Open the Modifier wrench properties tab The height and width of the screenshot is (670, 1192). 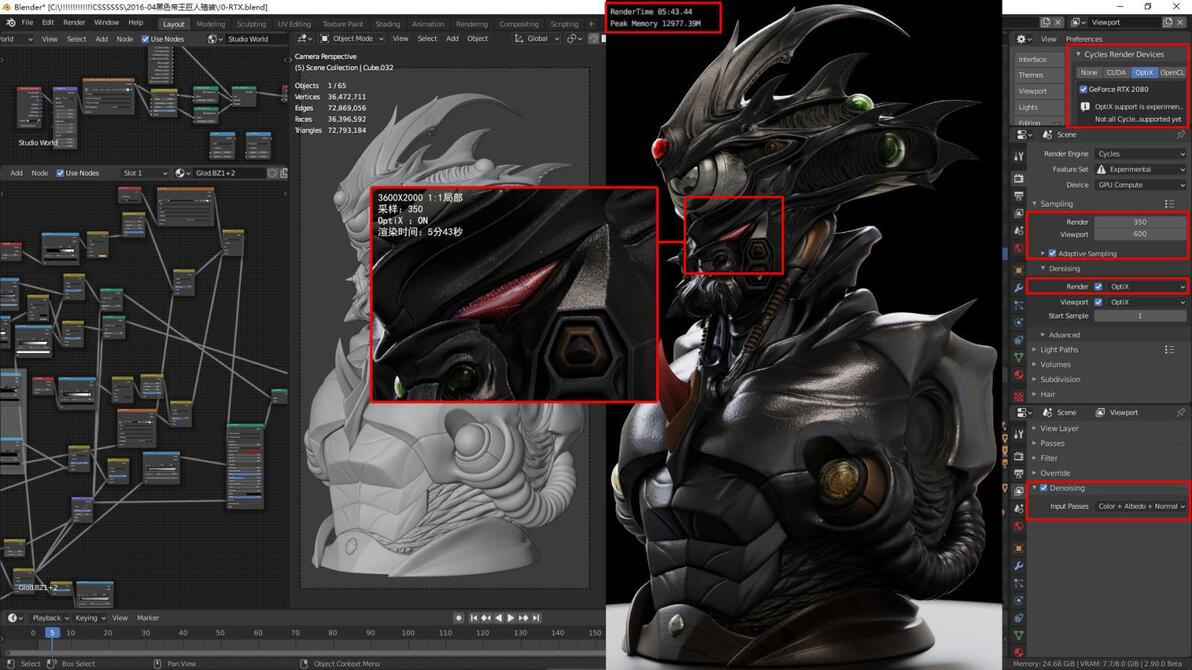1019,288
